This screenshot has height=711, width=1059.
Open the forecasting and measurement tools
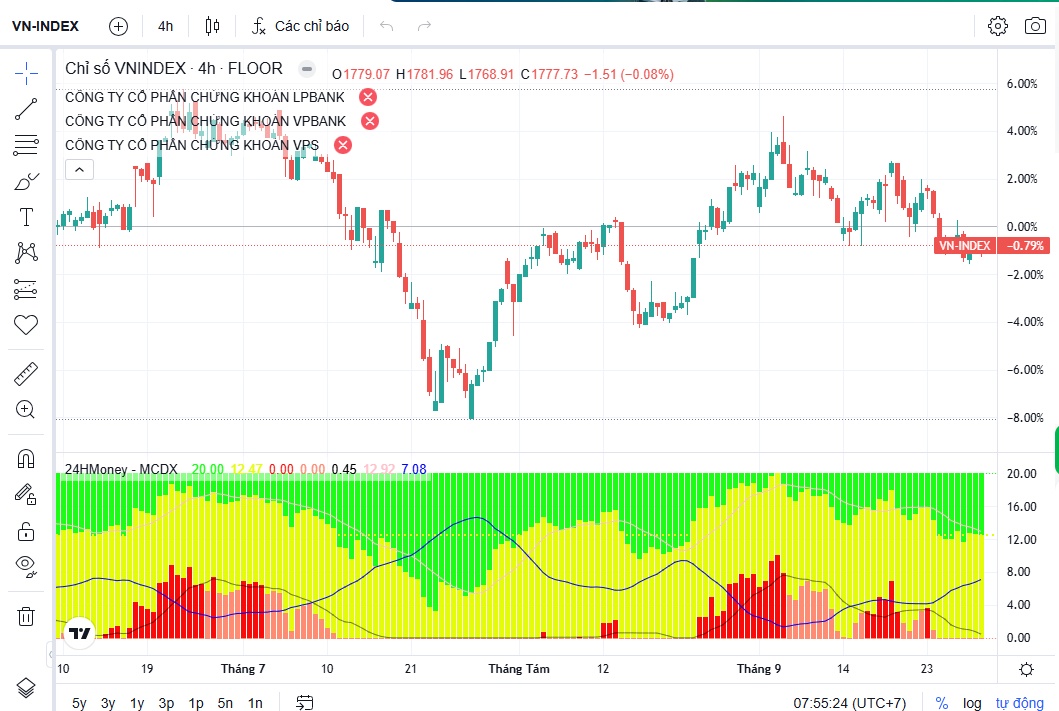[26, 289]
